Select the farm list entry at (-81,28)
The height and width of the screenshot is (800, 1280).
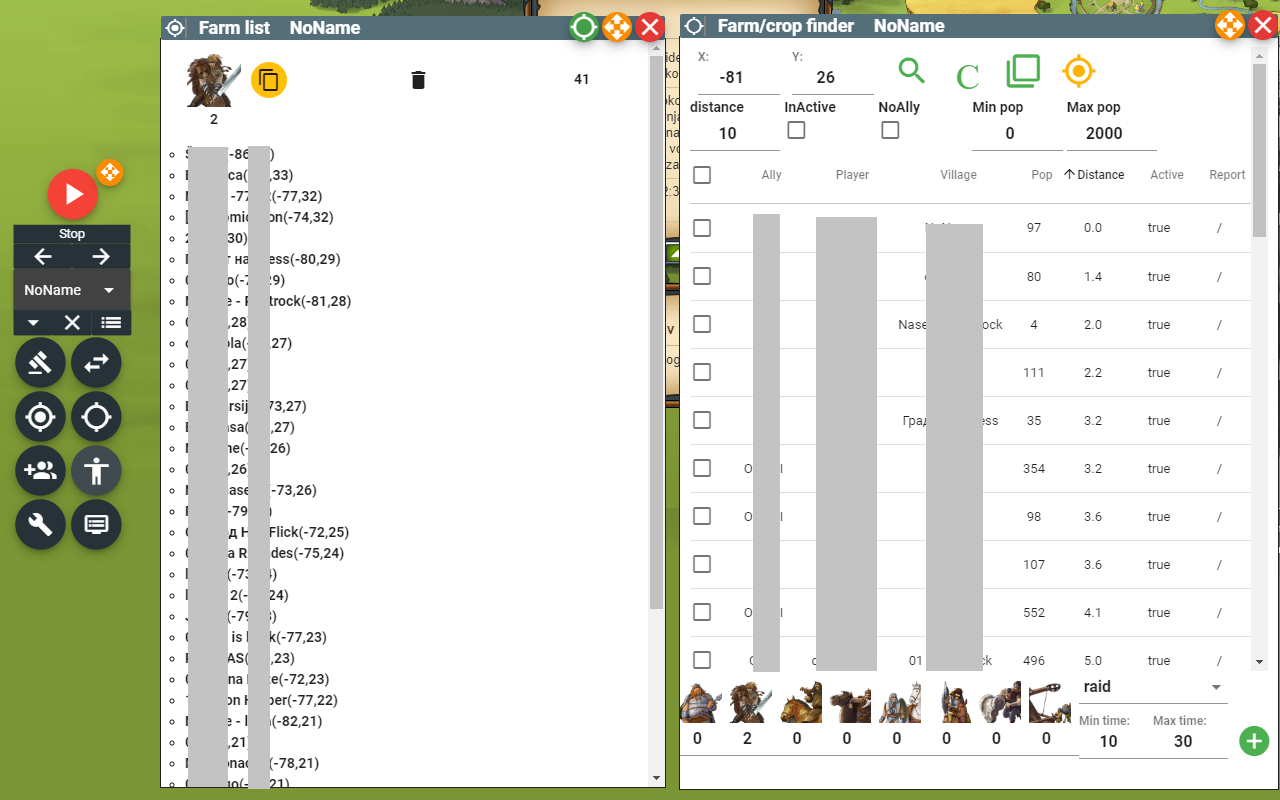(x=268, y=301)
